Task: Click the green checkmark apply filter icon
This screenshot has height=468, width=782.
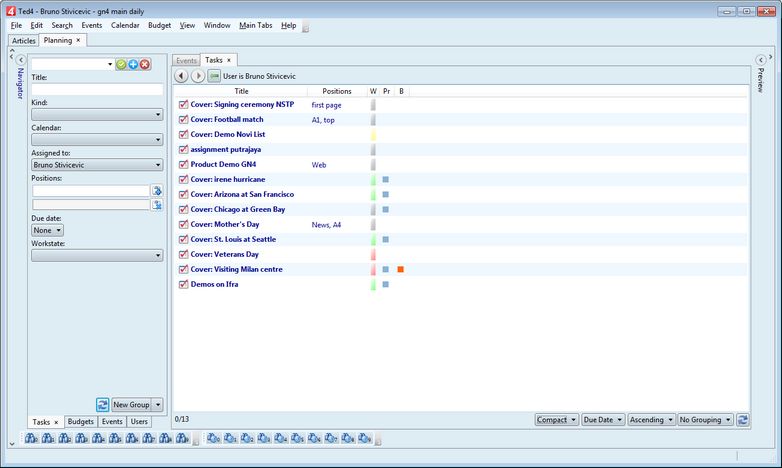Action: 121,64
